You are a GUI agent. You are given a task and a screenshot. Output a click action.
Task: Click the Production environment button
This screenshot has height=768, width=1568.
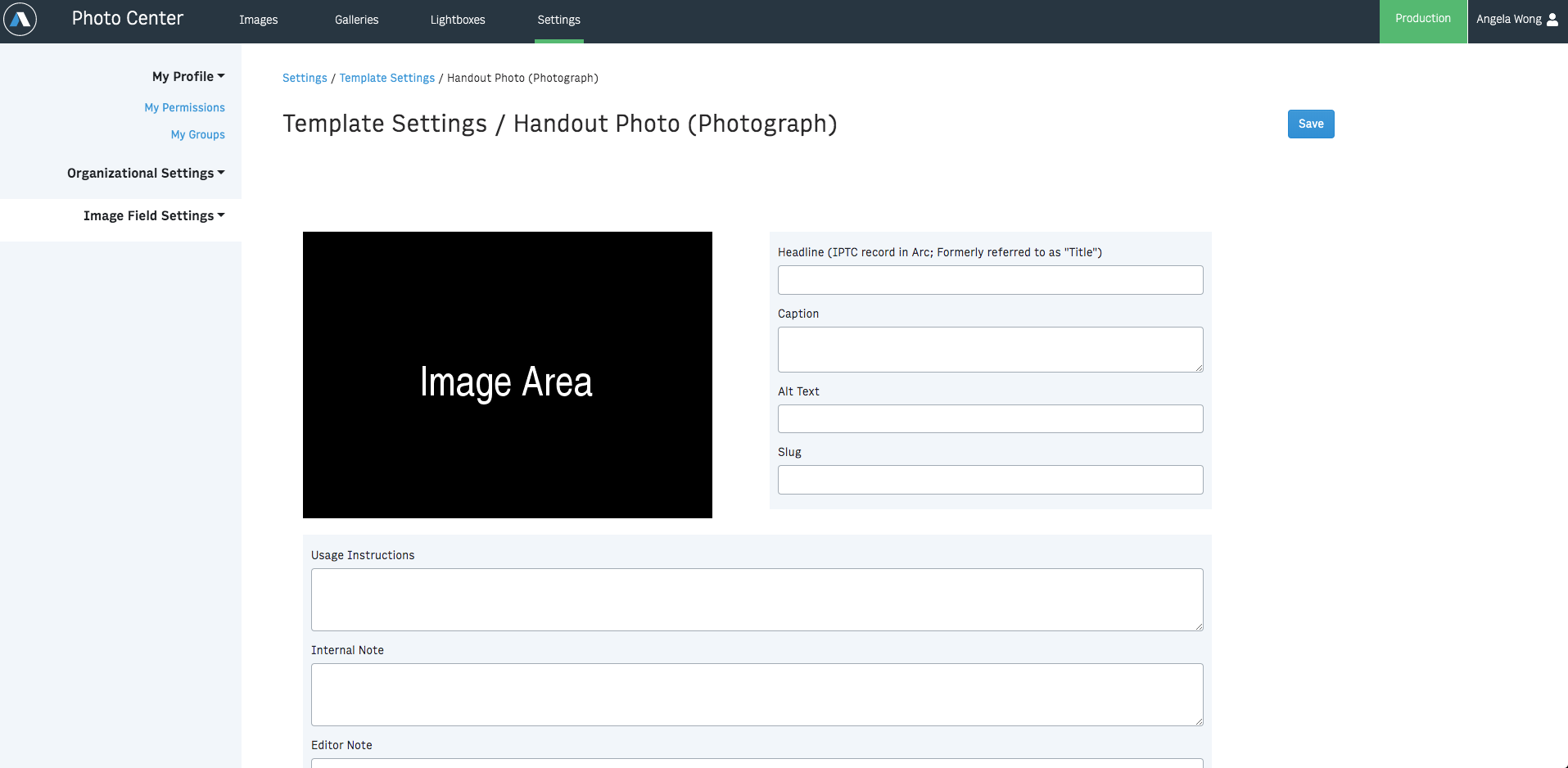[1423, 21]
